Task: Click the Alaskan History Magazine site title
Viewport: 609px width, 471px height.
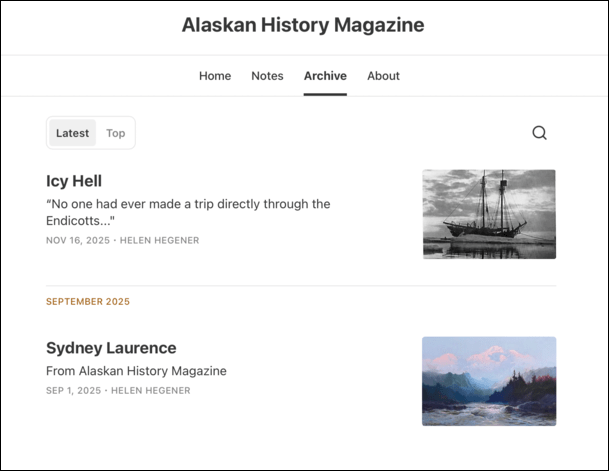Action: (x=303, y=26)
